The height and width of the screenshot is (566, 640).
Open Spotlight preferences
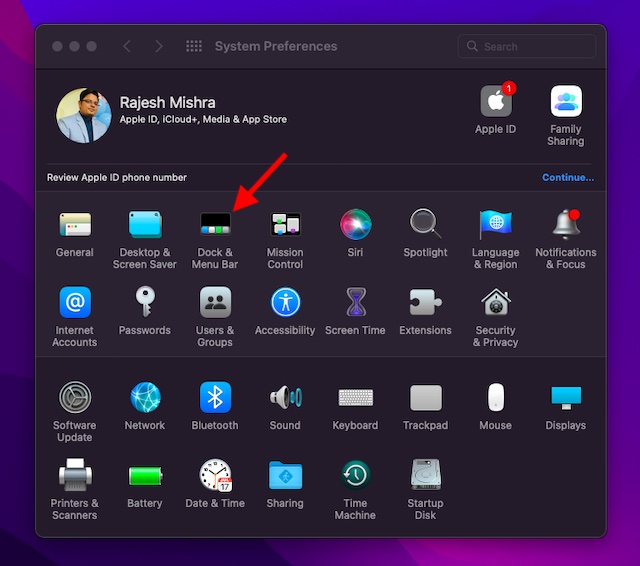[425, 224]
